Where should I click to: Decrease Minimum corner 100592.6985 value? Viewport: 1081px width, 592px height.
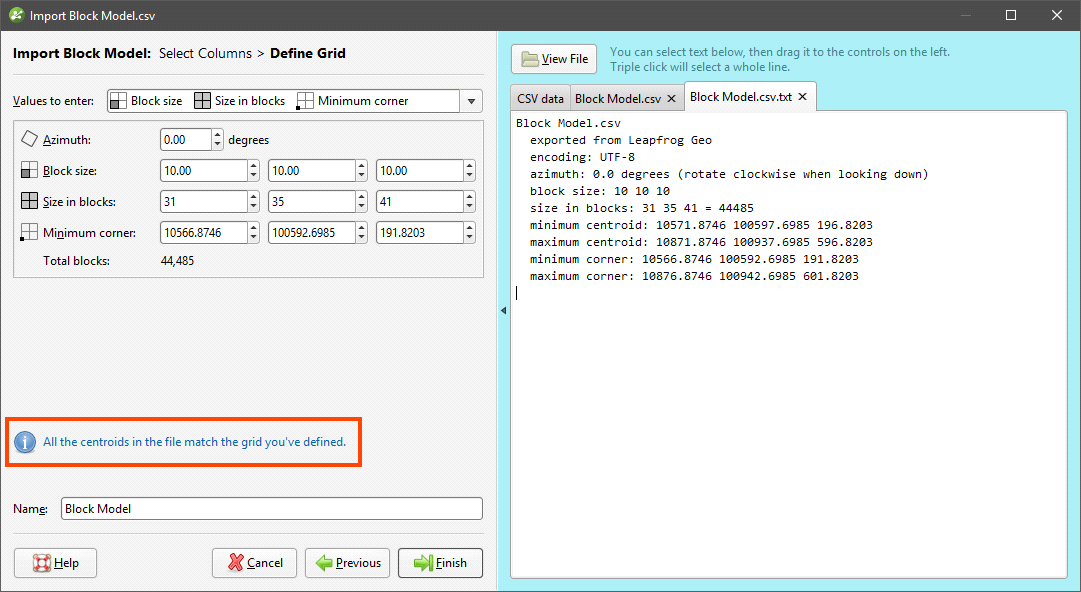point(362,238)
